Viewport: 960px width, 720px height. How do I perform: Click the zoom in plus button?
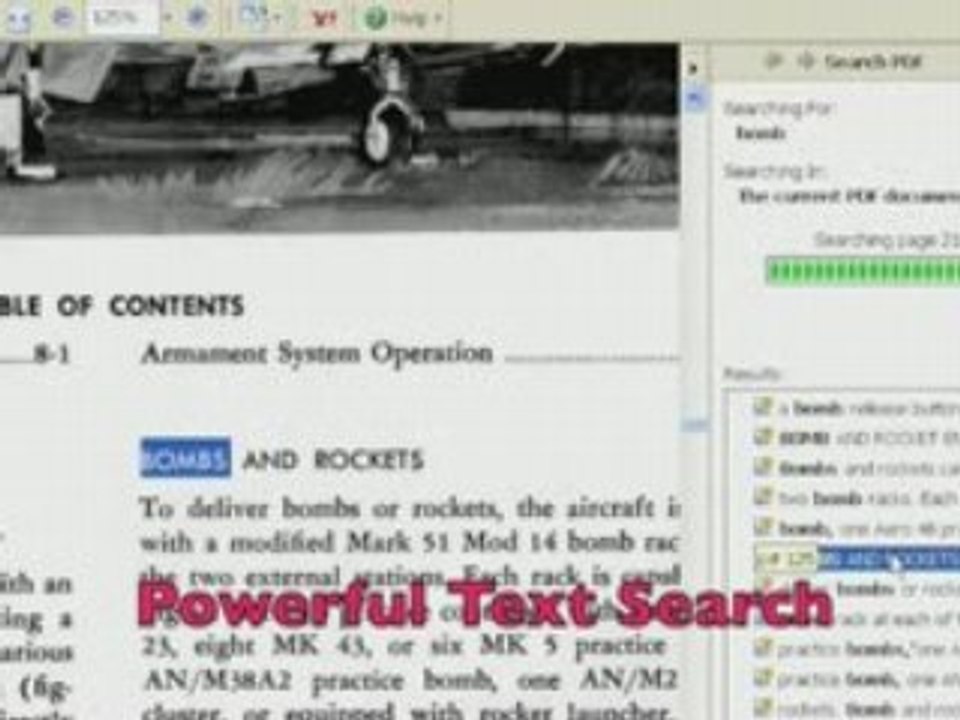click(196, 18)
